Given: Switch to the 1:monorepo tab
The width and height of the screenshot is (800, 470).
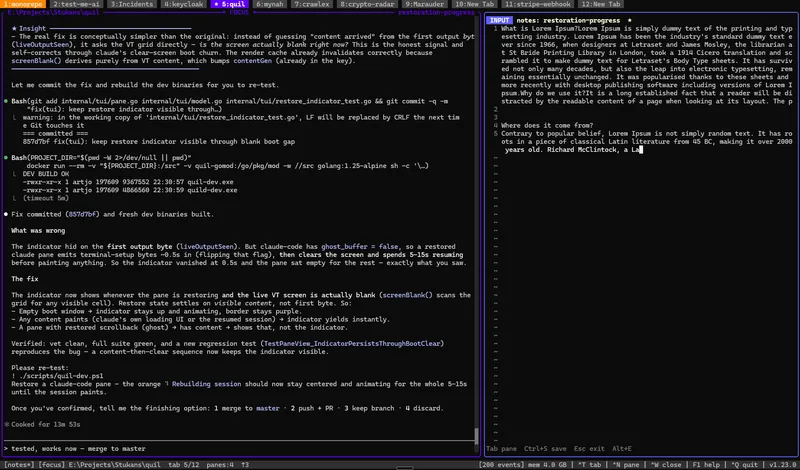Looking at the screenshot, I should [23, 4].
